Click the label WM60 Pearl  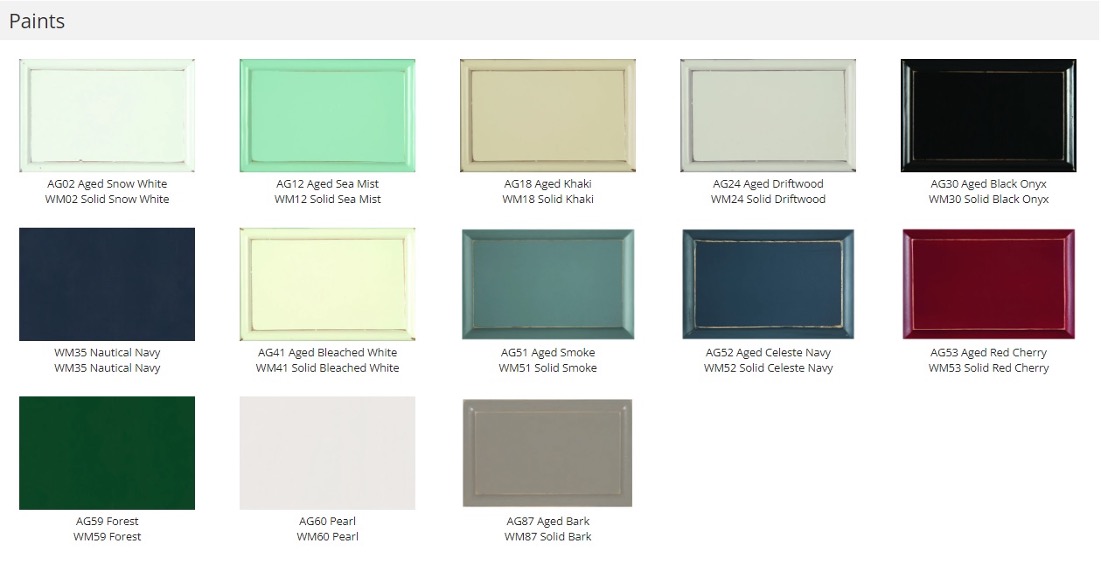(327, 537)
